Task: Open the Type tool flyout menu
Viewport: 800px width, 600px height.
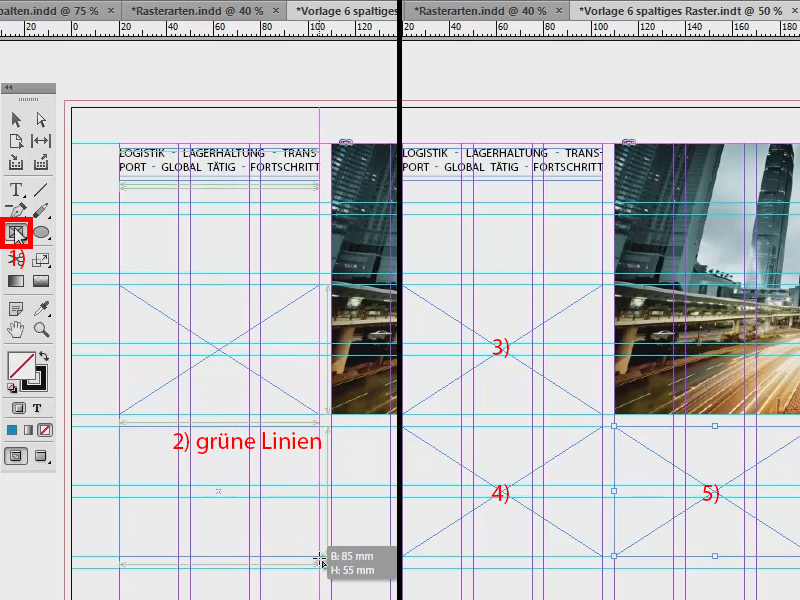Action: 24,196
